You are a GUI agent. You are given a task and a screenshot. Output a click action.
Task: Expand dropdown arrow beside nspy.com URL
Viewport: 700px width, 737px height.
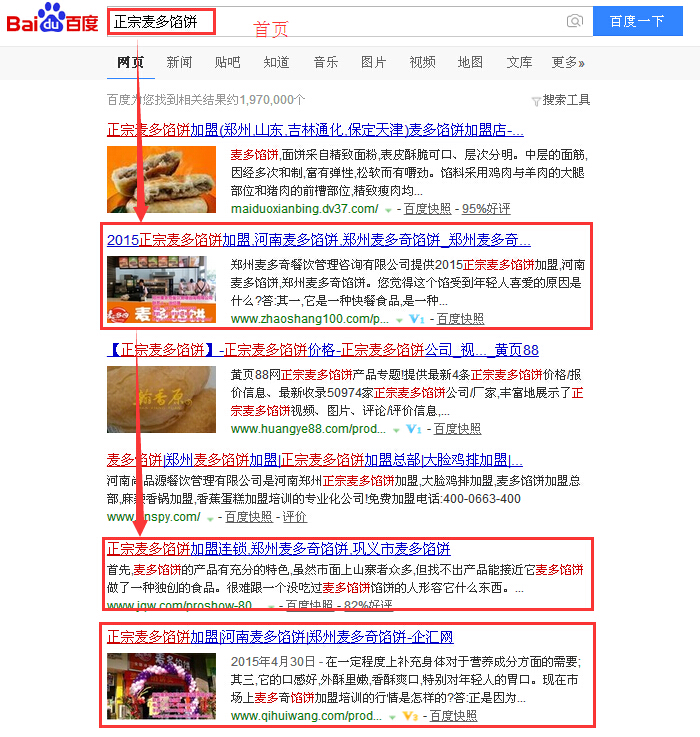point(210,518)
